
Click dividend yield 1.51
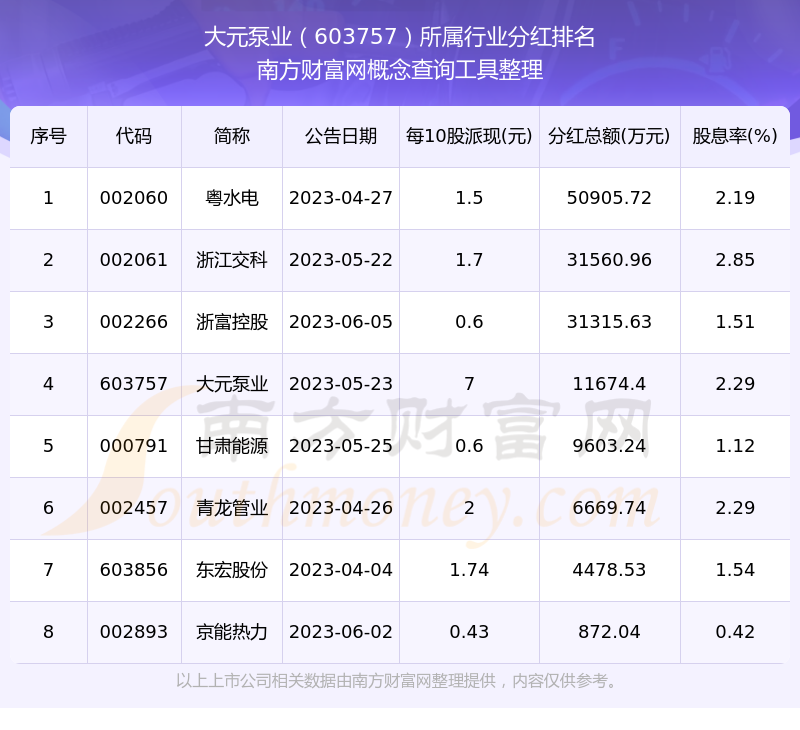[x=735, y=322]
